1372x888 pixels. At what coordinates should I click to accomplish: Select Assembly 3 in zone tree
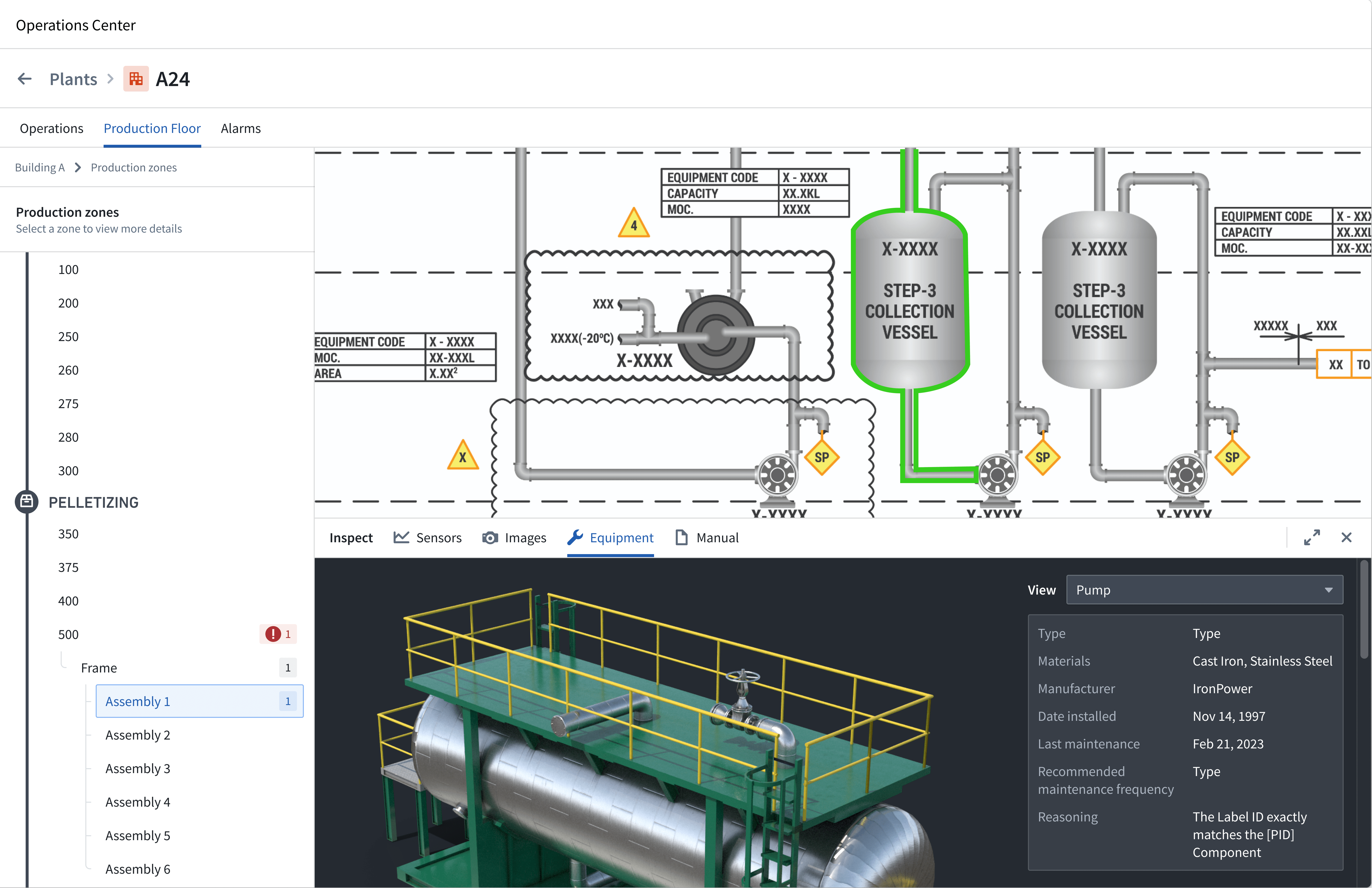coord(138,769)
